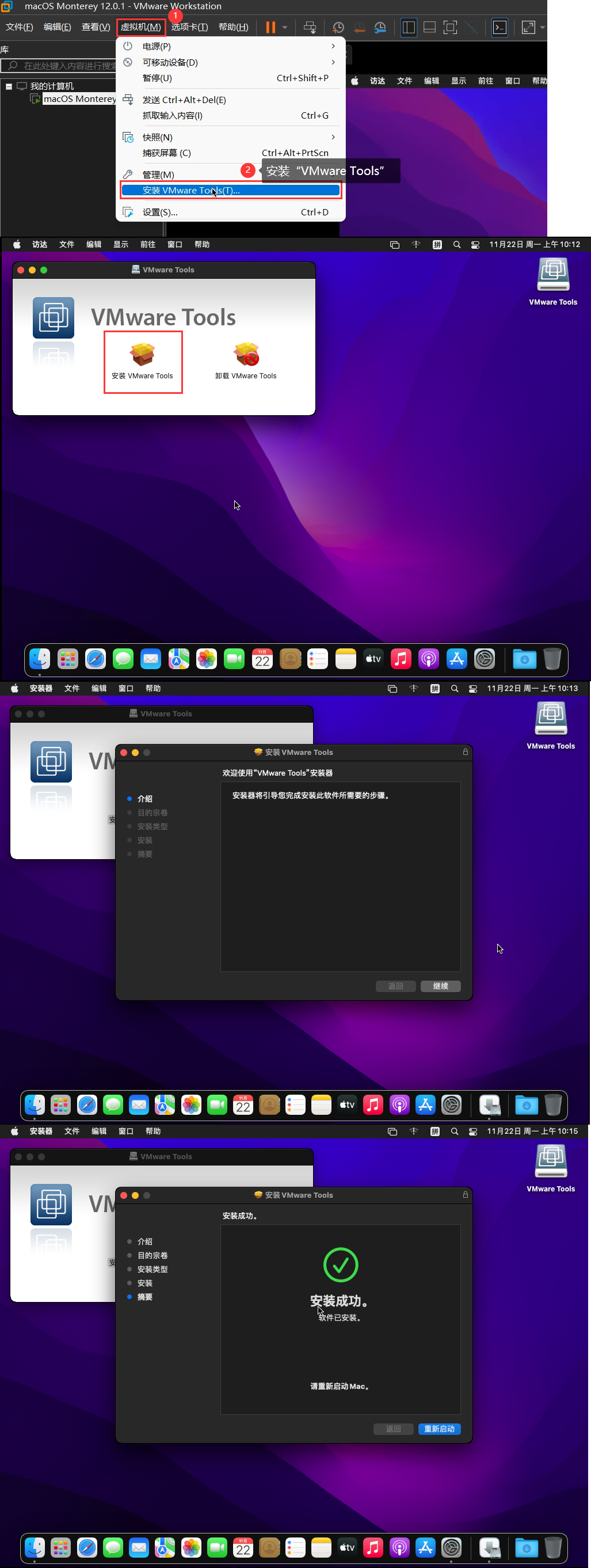Click 重新启动 in the installer success window

tap(439, 1429)
